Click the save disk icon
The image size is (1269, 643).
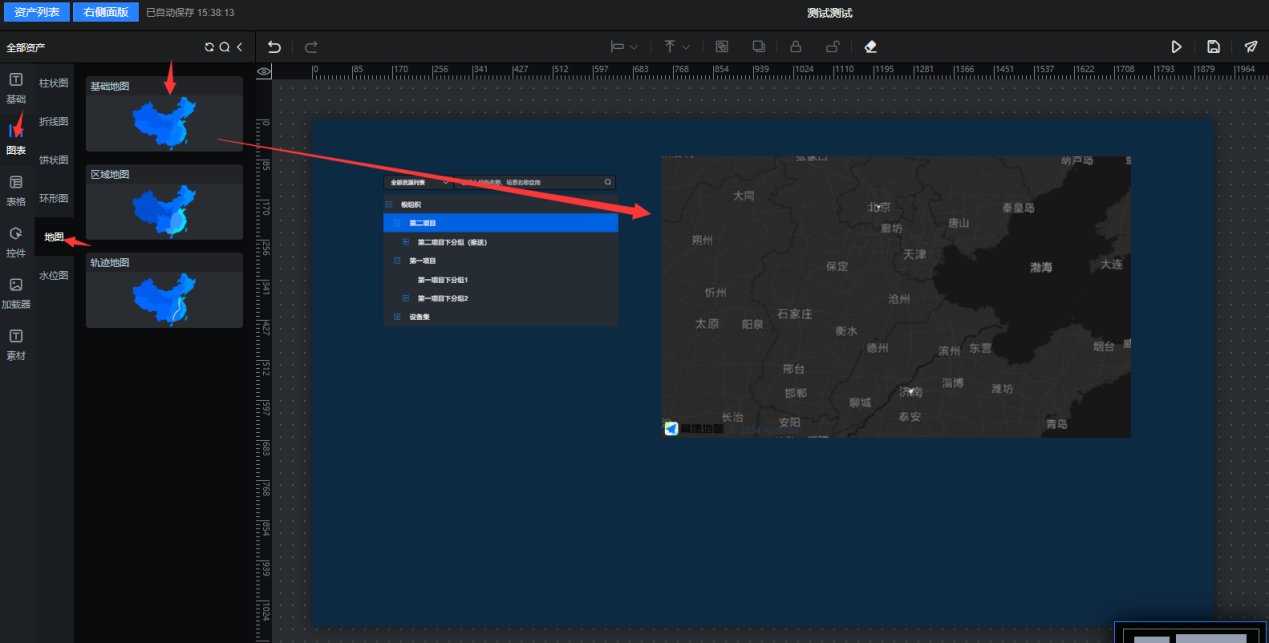(1213, 47)
